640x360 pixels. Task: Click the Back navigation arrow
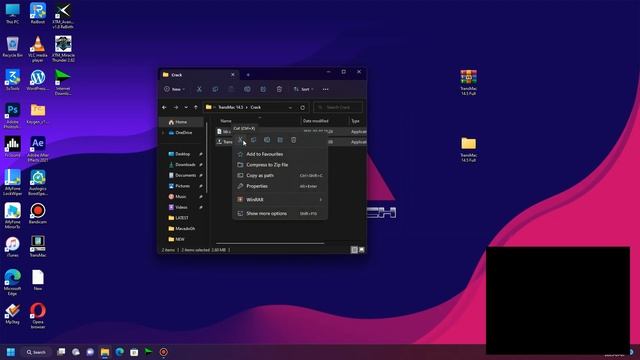[164, 107]
